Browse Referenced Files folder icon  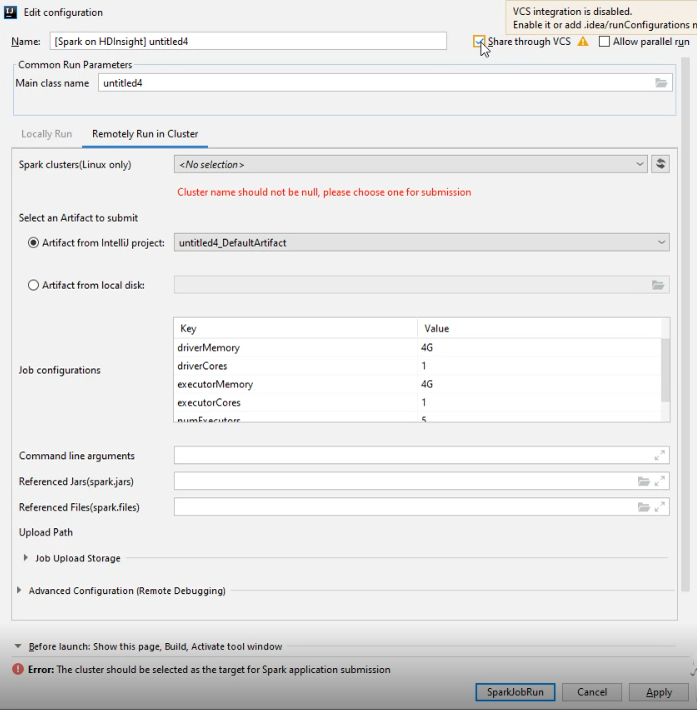(x=644, y=507)
